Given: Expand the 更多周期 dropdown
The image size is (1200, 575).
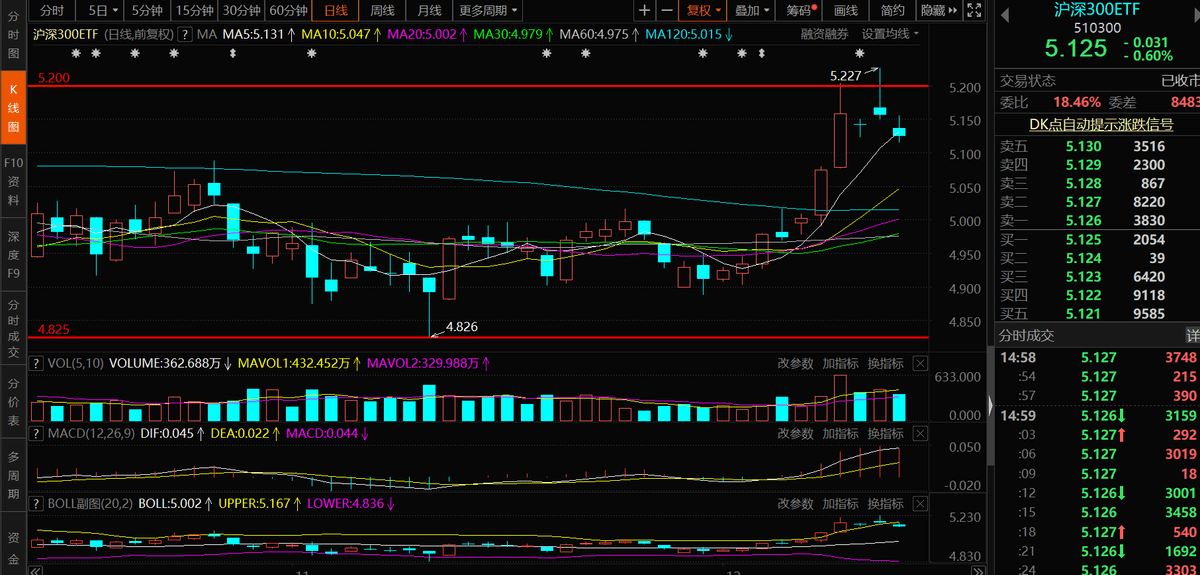Looking at the screenshot, I should [488, 10].
